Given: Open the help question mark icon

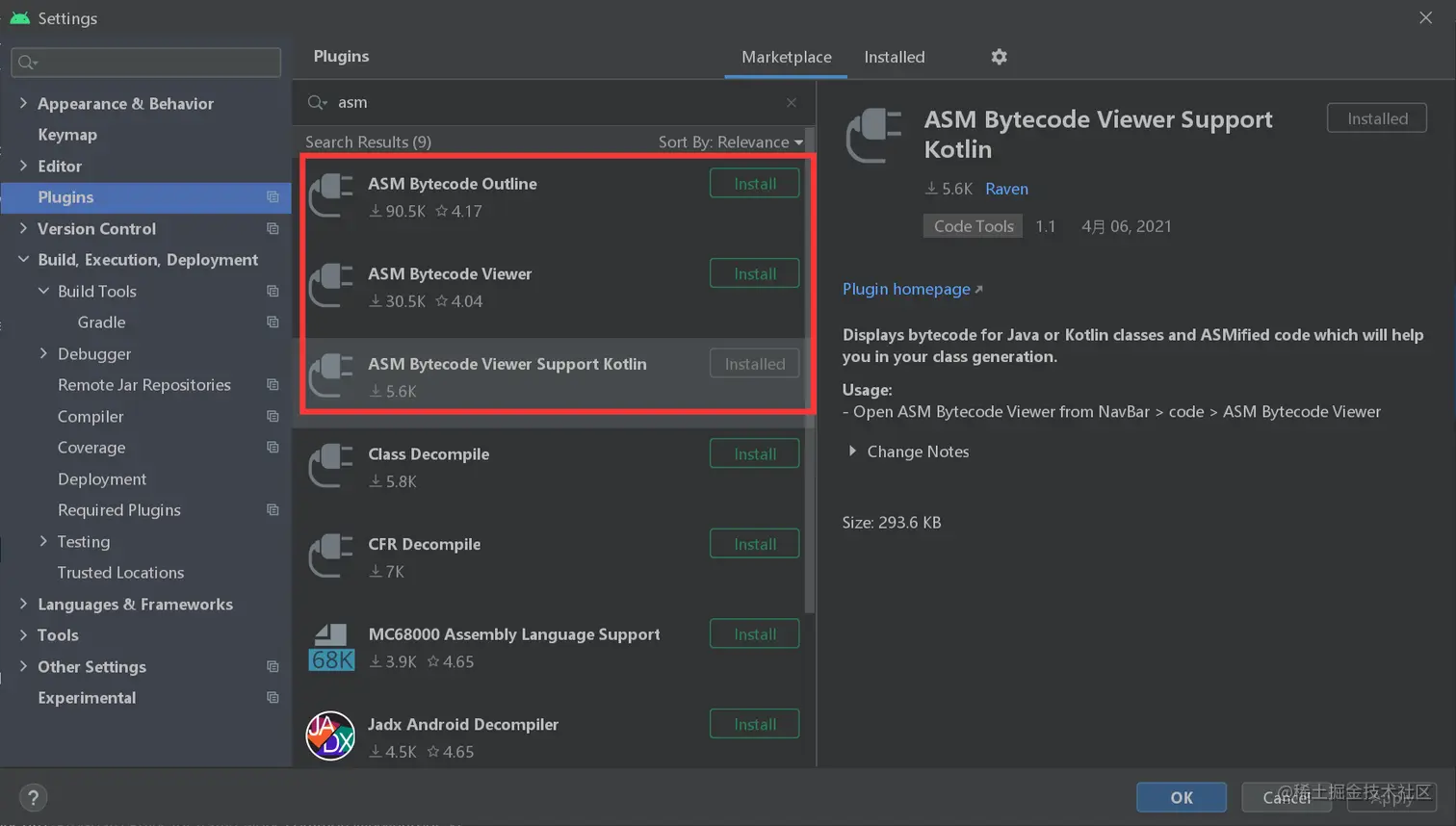Looking at the screenshot, I should pos(33,798).
